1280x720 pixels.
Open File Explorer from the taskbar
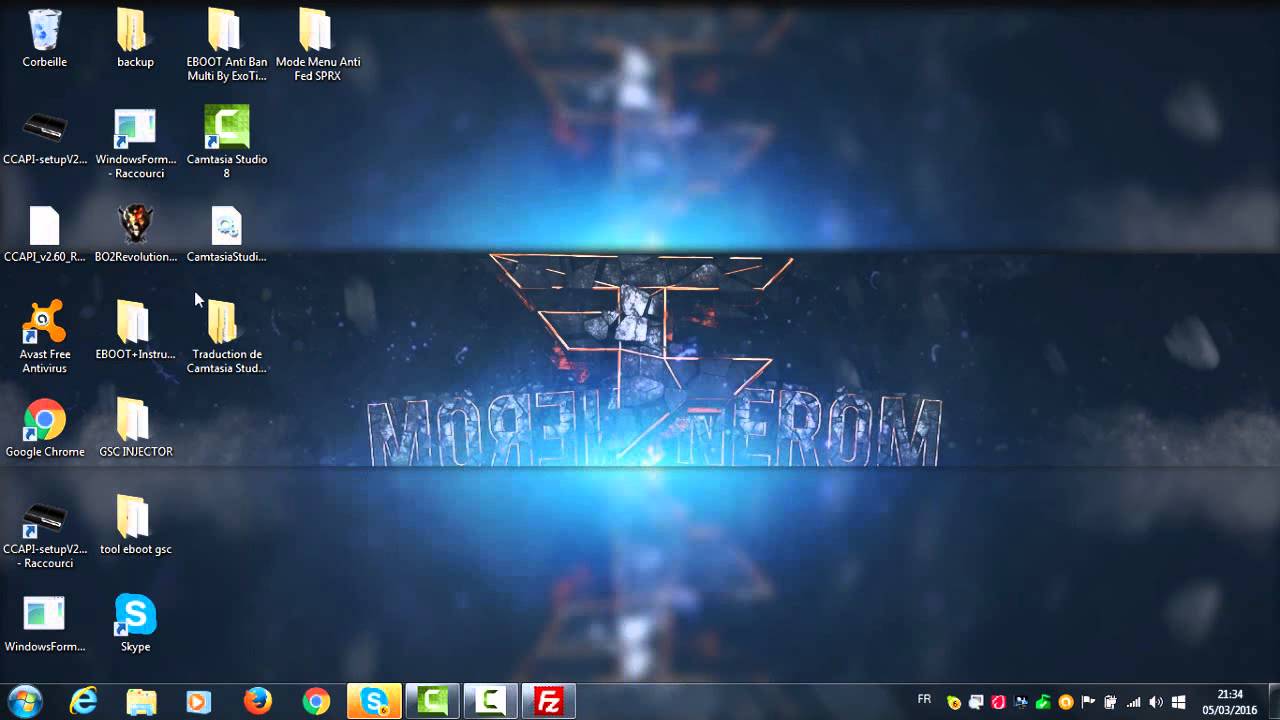click(x=142, y=702)
